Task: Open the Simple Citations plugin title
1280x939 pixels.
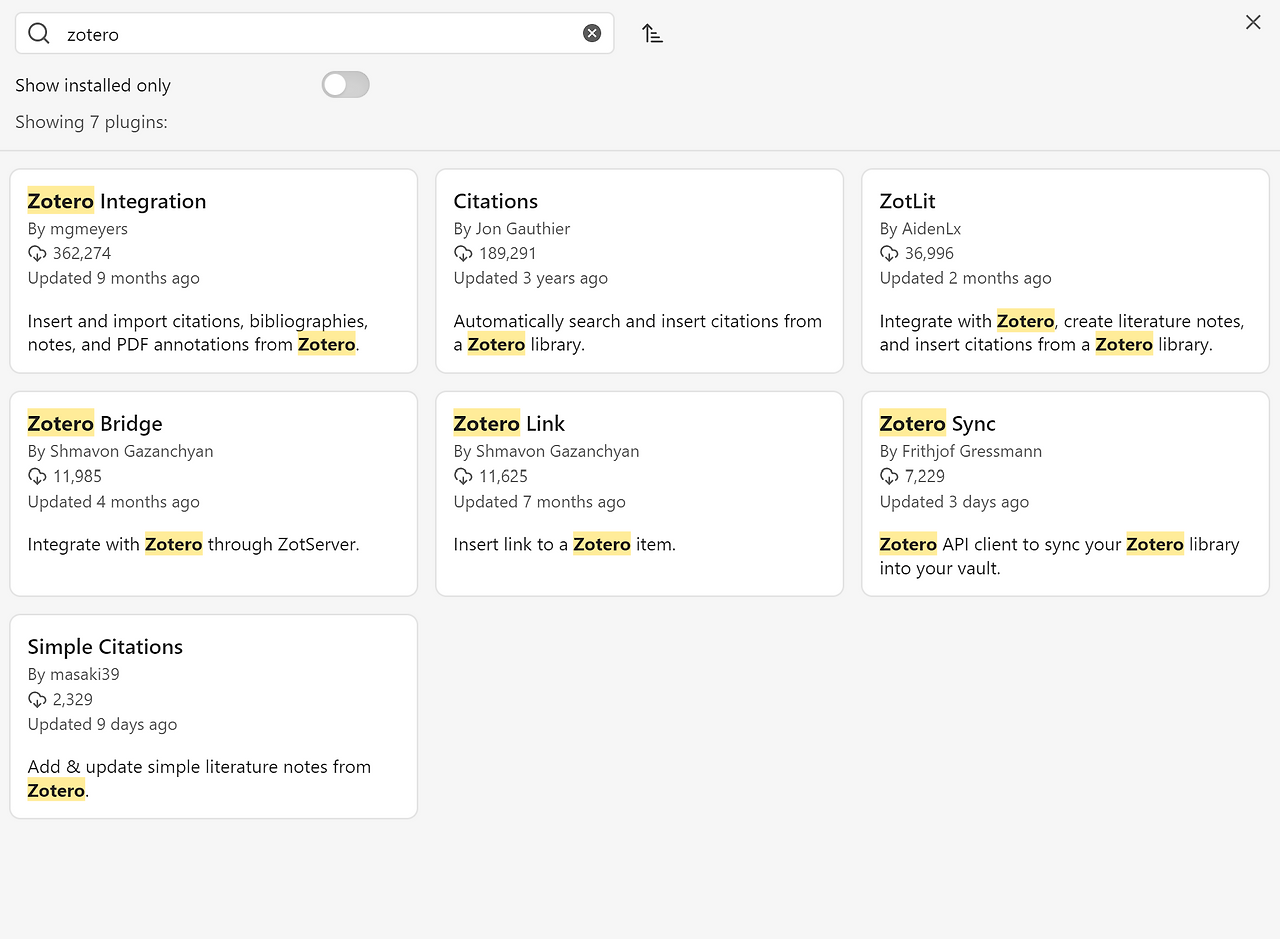Action: 105,647
